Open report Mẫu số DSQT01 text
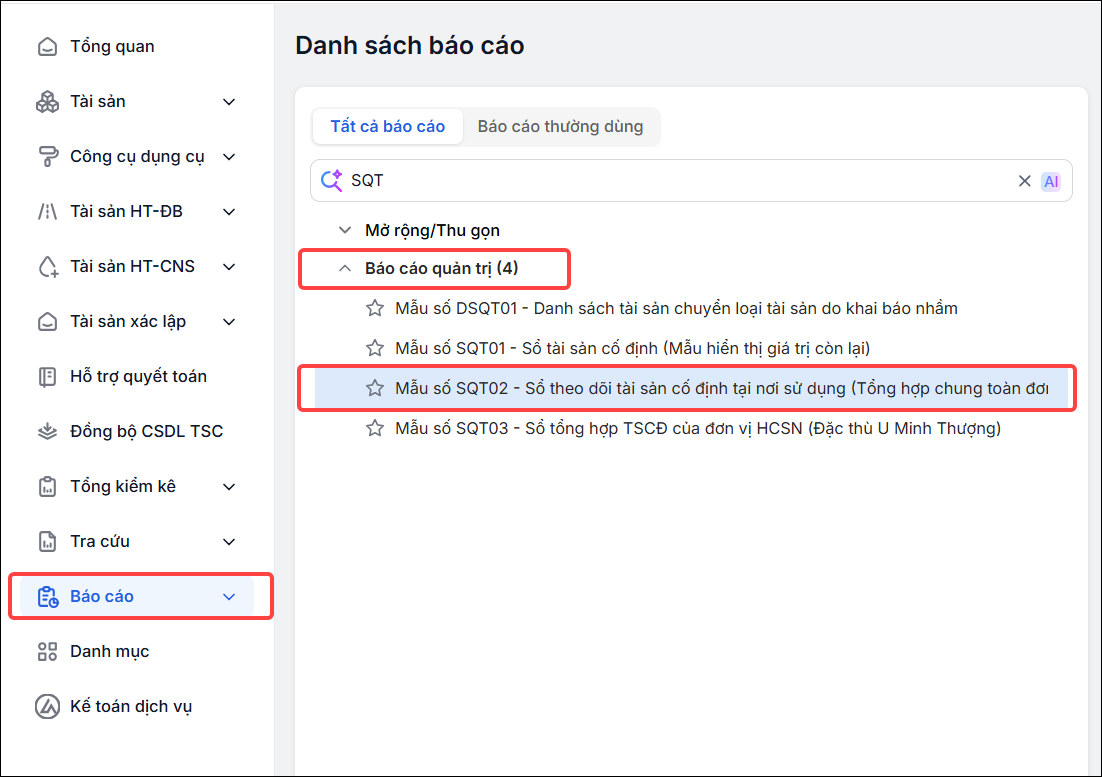The width and height of the screenshot is (1102, 777). [676, 308]
